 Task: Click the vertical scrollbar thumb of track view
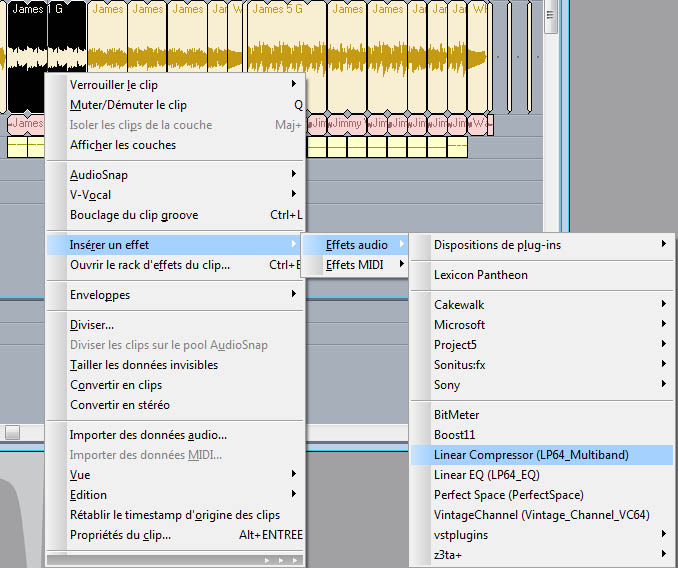pos(551,16)
